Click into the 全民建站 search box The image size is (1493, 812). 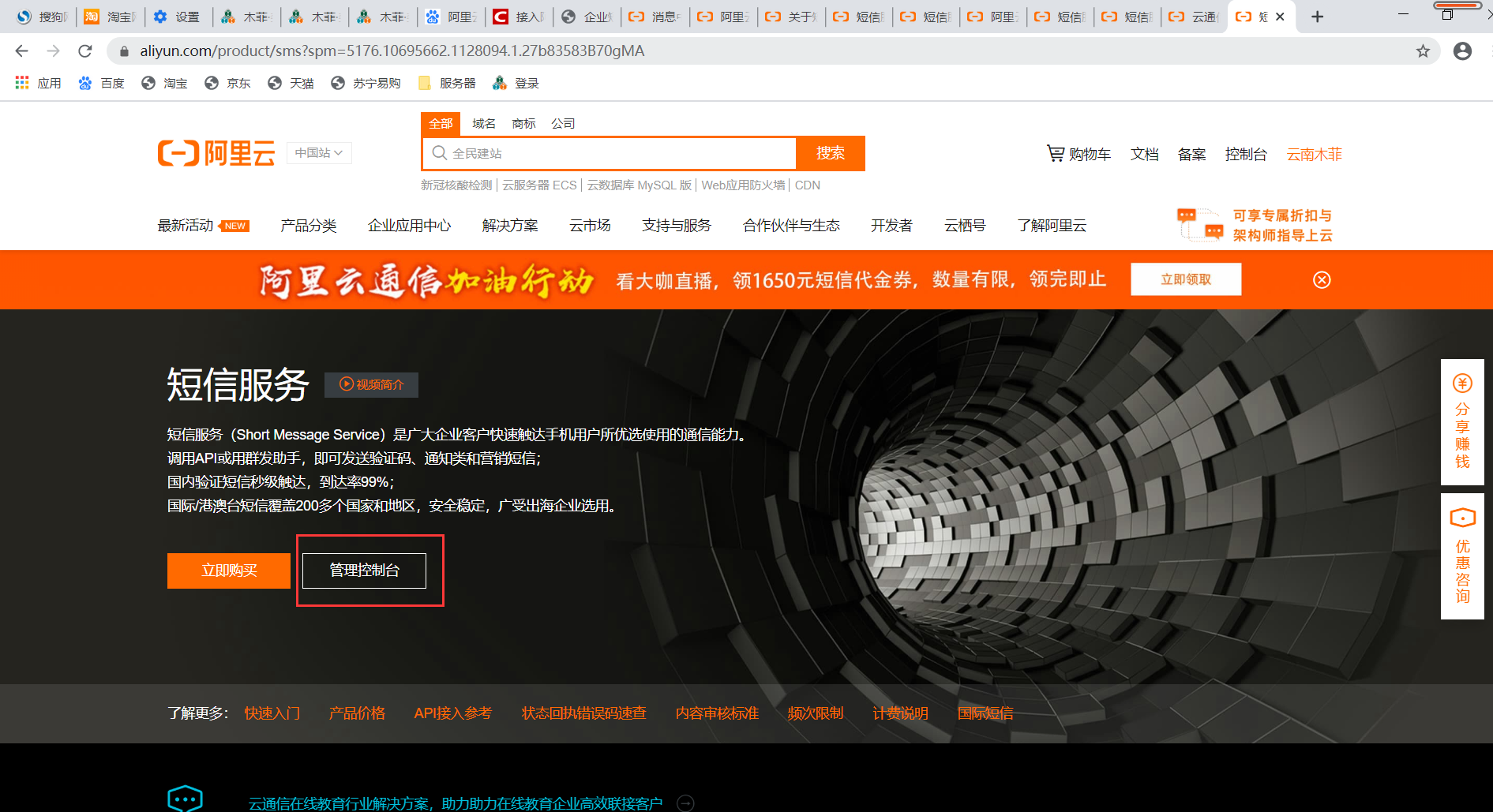(610, 153)
